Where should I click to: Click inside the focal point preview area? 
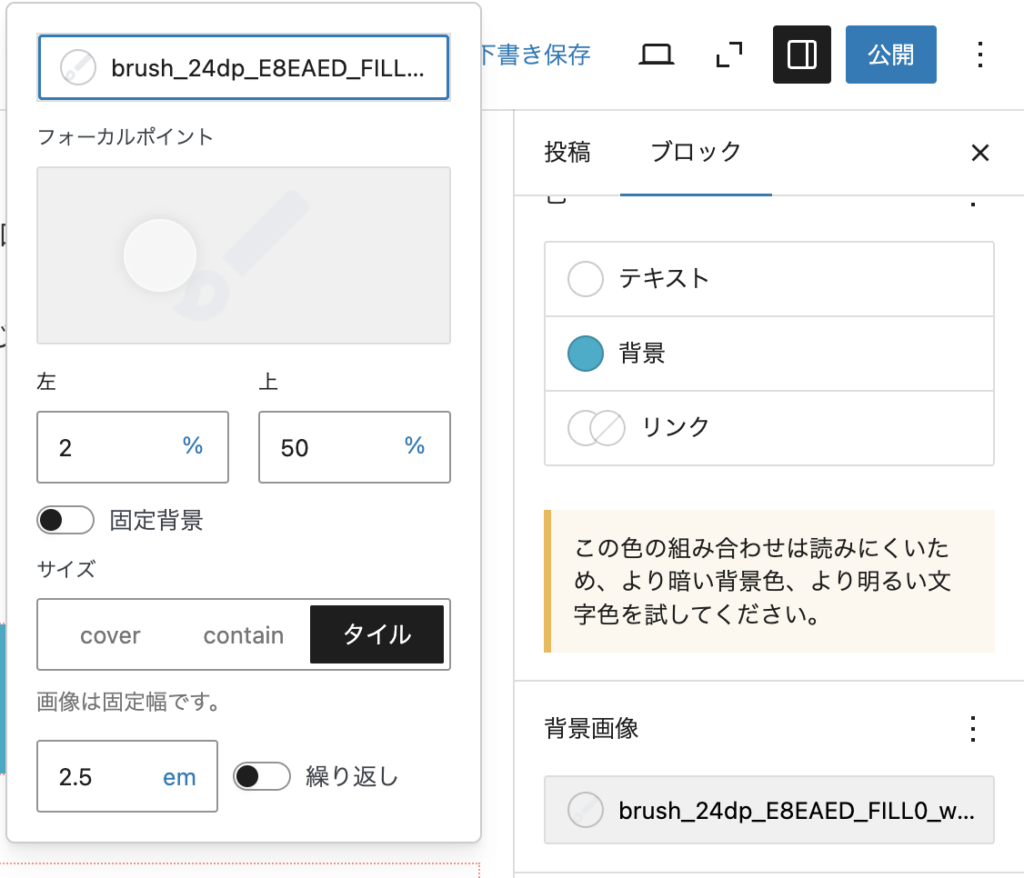(244, 255)
